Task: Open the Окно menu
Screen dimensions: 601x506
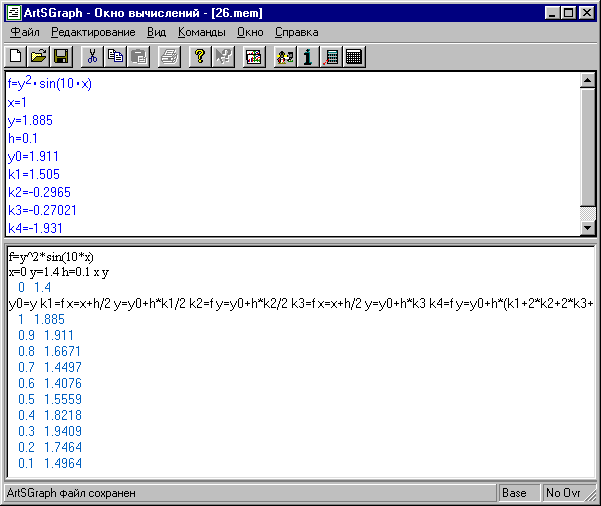Action: point(250,33)
